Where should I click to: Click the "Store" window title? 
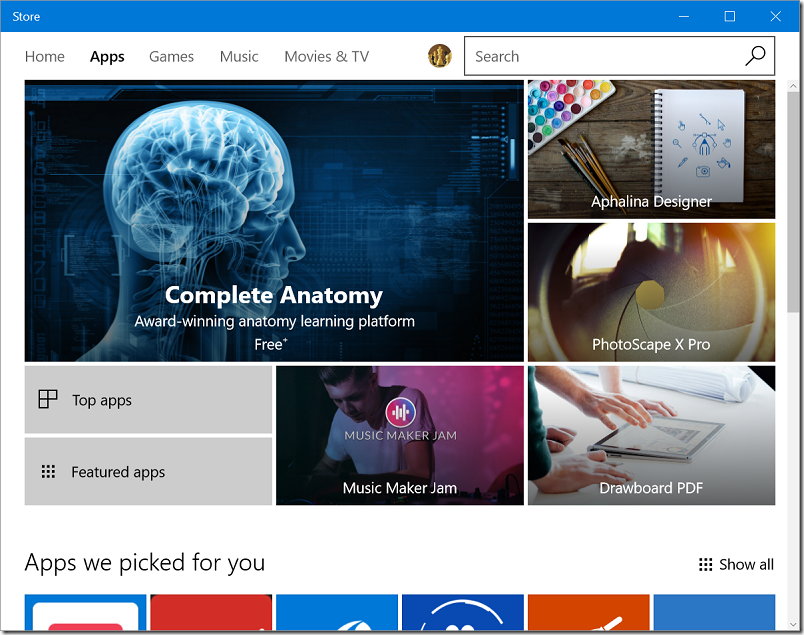(26, 16)
